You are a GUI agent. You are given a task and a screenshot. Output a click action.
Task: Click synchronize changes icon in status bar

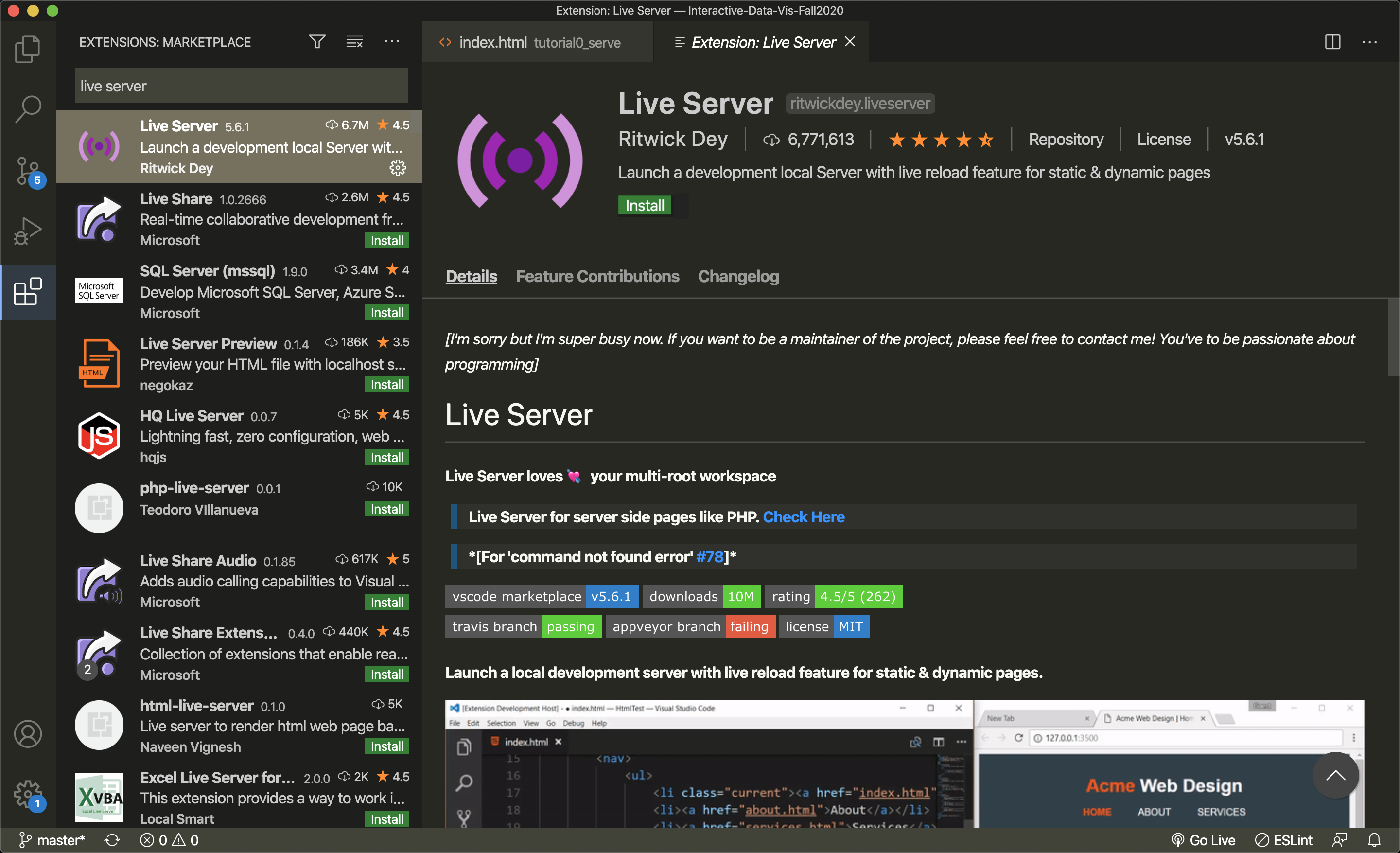[112, 840]
